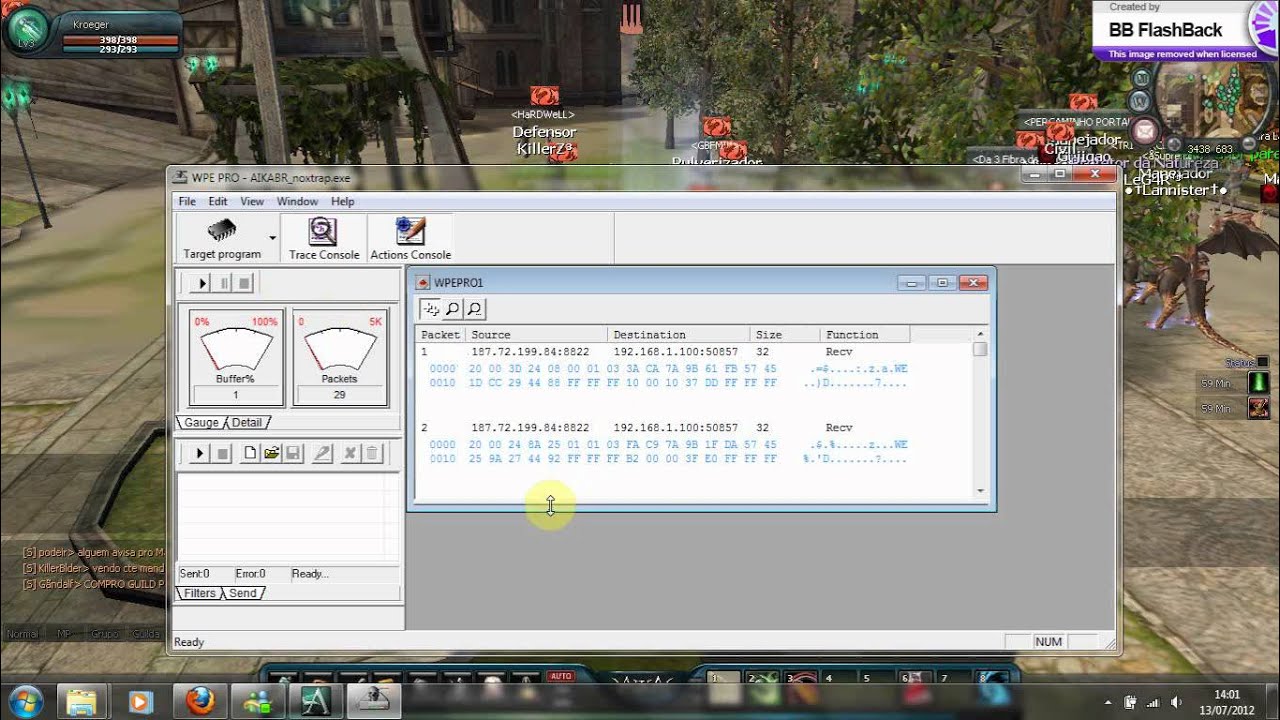The width and height of the screenshot is (1280, 720).
Task: Click the network signal icon in tray
Action: 1153,702
